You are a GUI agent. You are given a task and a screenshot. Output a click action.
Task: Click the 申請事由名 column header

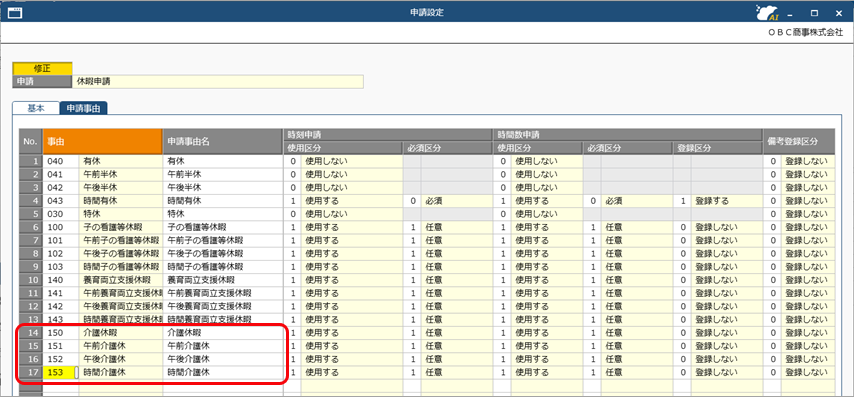pos(222,141)
